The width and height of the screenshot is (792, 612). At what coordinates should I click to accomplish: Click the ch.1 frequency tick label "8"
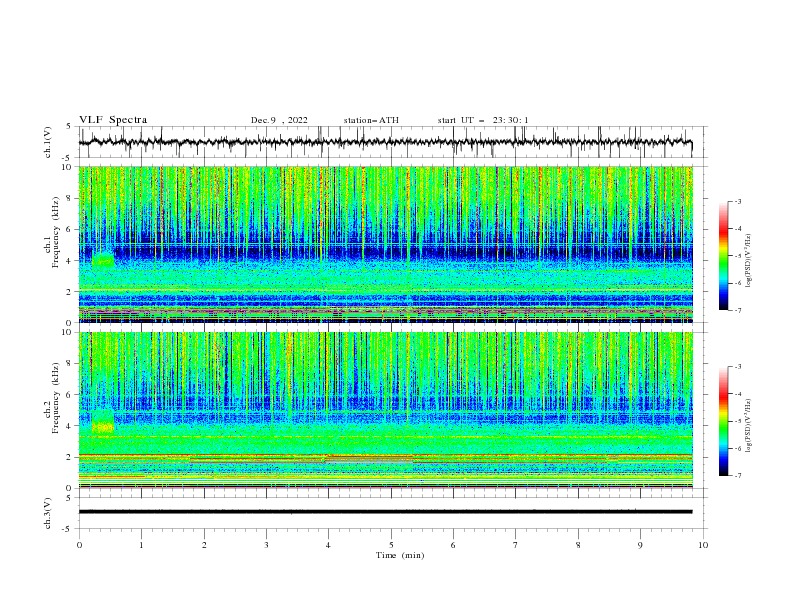(x=69, y=198)
